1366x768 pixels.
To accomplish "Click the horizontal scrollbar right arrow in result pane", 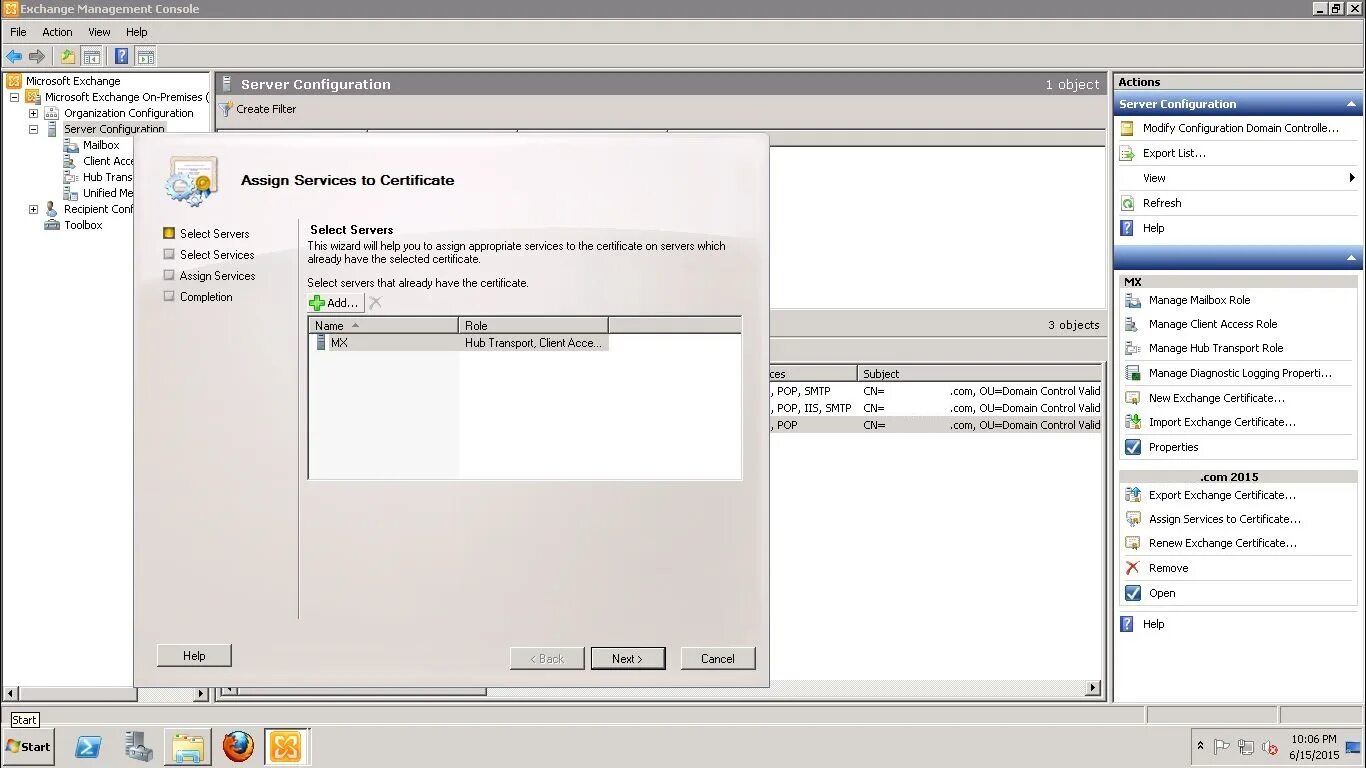I will pos(1093,688).
